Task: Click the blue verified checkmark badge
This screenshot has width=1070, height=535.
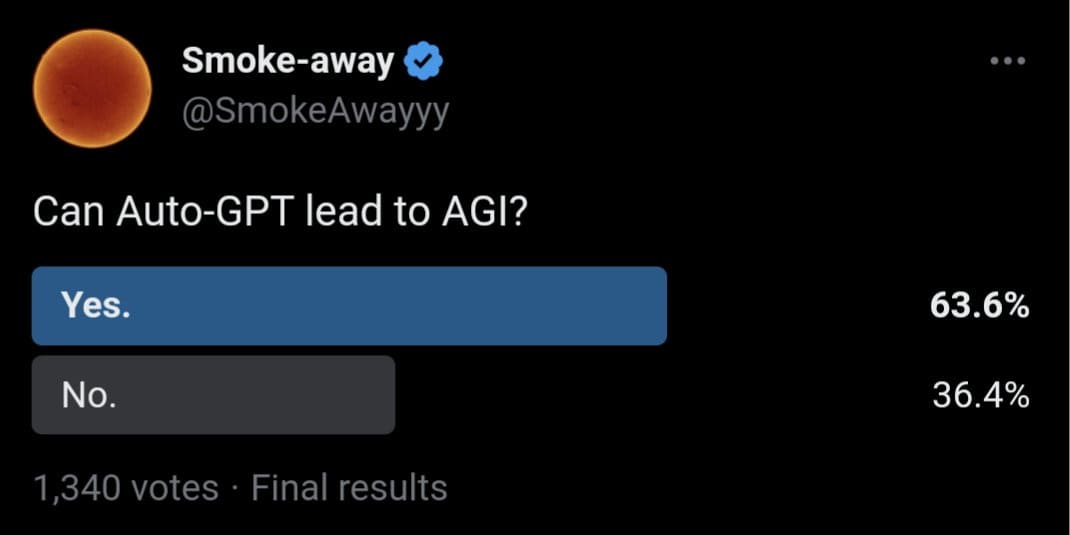Action: pos(424,64)
